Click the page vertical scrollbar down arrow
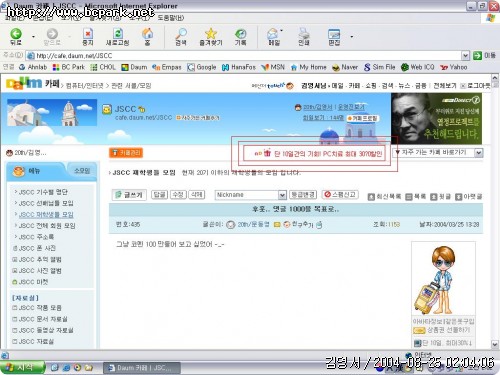Screen dimensions: 500x375 click(495, 344)
